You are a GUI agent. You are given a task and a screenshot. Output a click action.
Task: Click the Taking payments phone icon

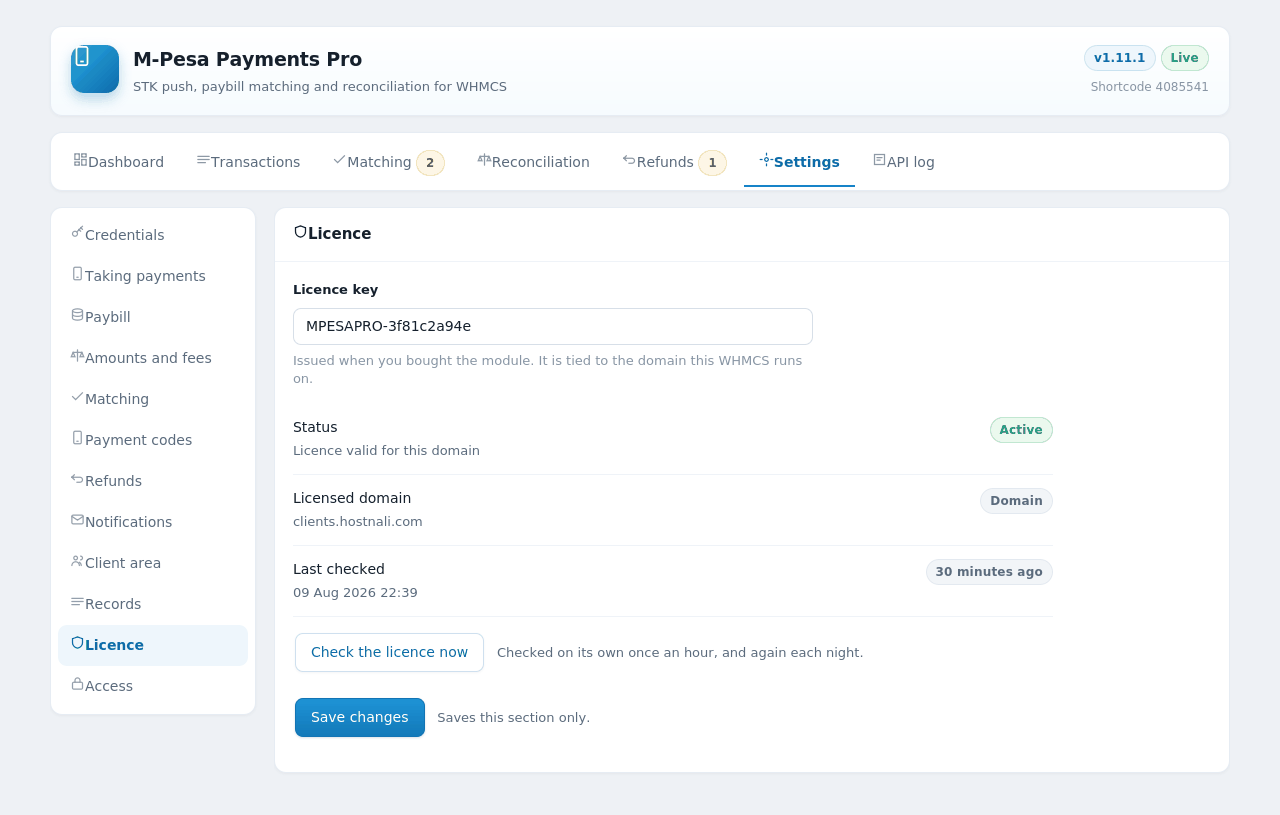coord(77,273)
